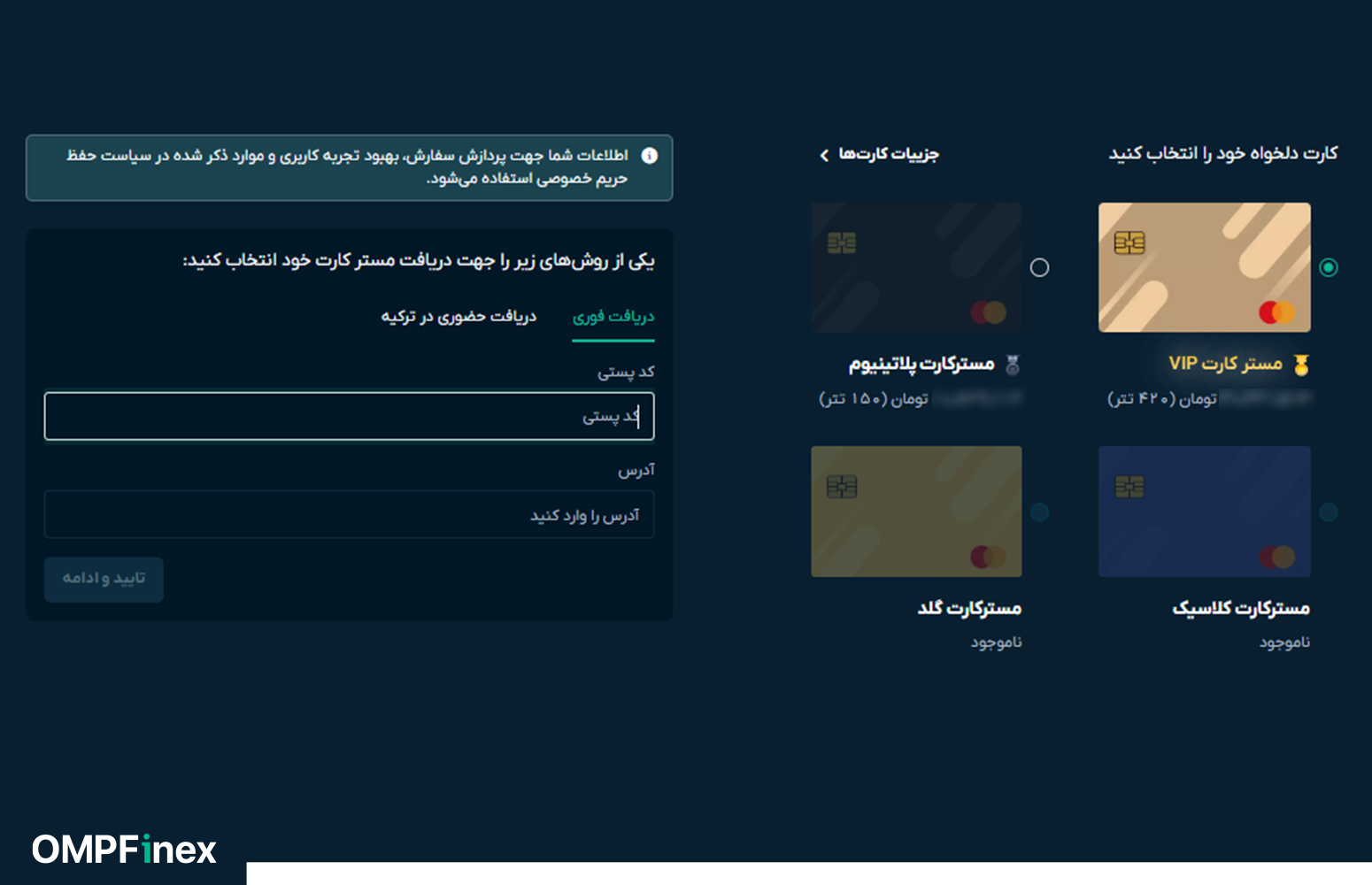Select the Classic Mastercard radio button

(1328, 512)
